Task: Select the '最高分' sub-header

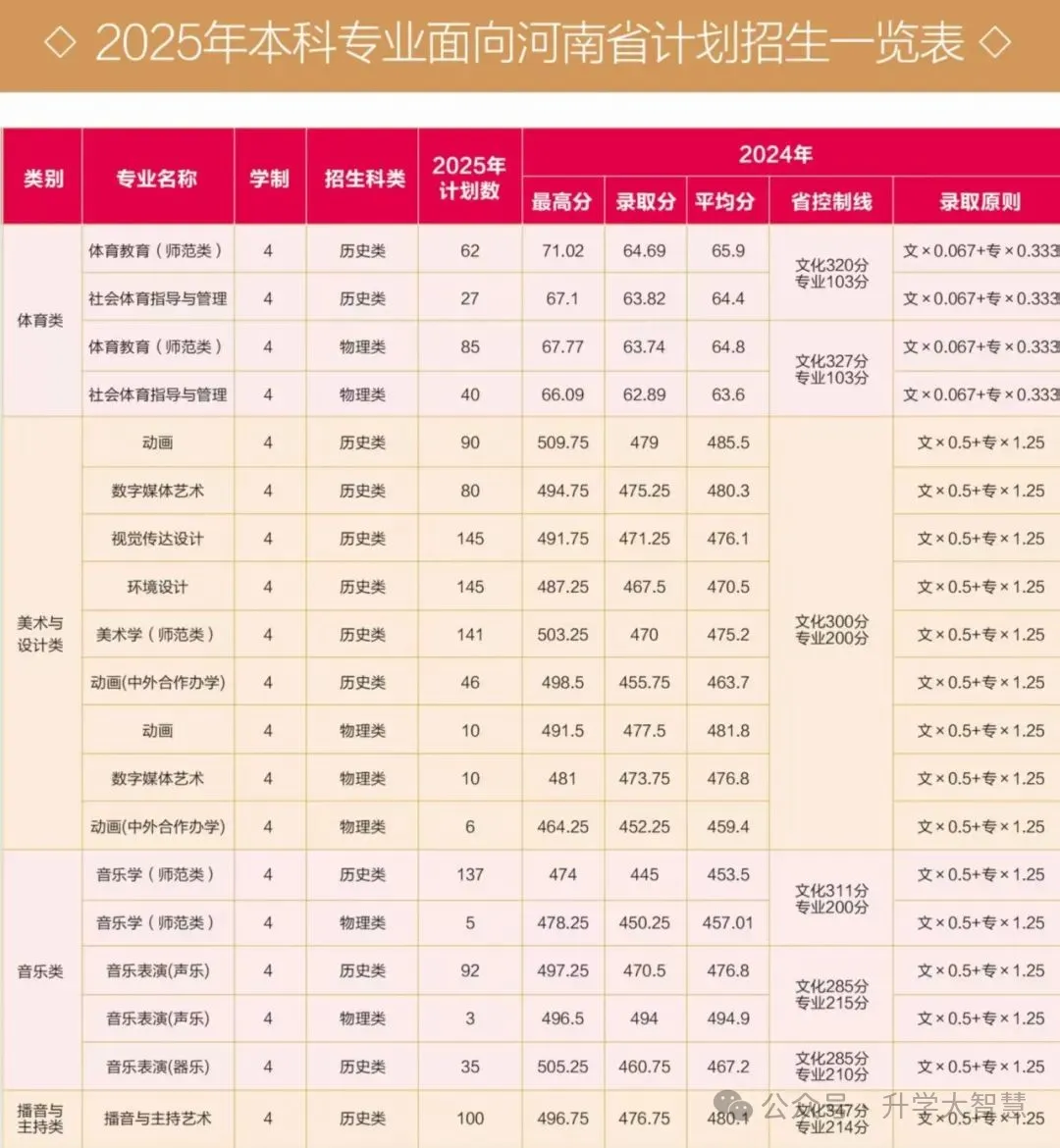Action: [561, 201]
